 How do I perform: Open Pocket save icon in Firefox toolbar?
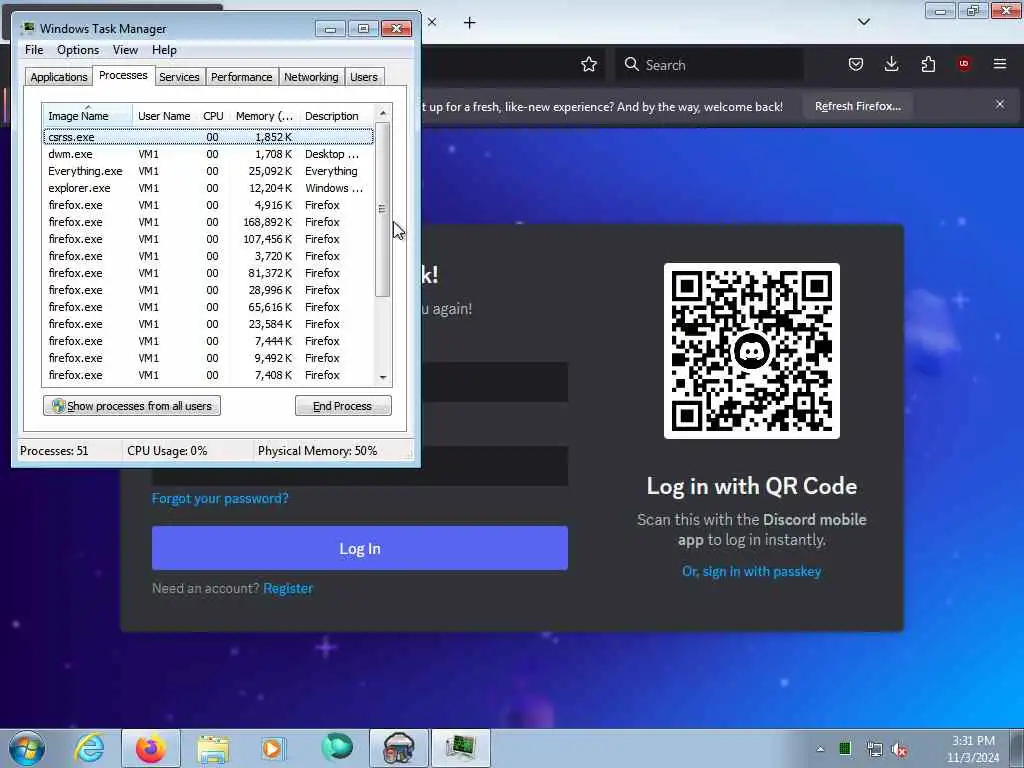856,64
